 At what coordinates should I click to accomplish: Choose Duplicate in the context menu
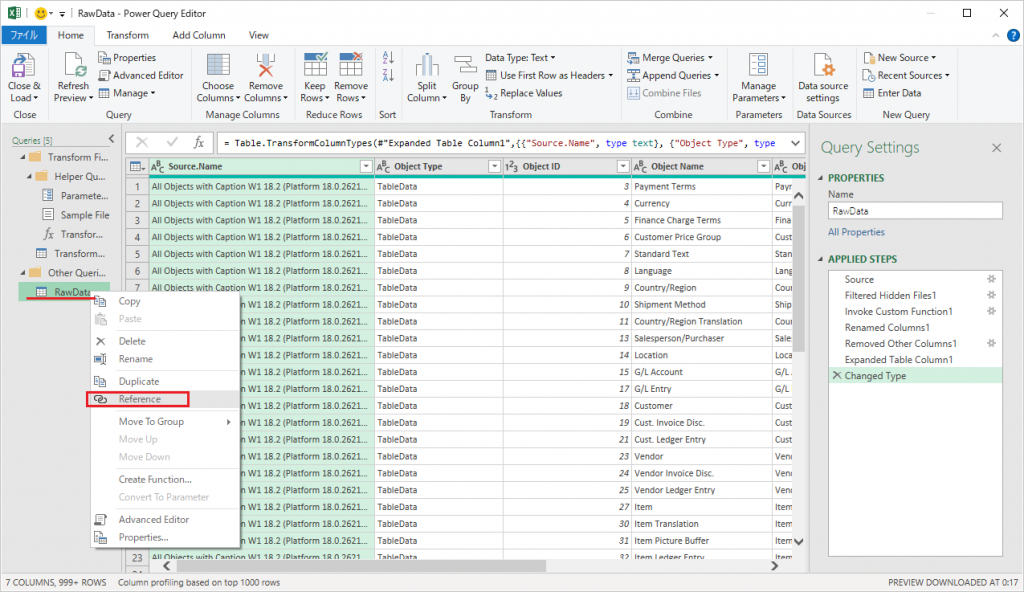click(166, 382)
